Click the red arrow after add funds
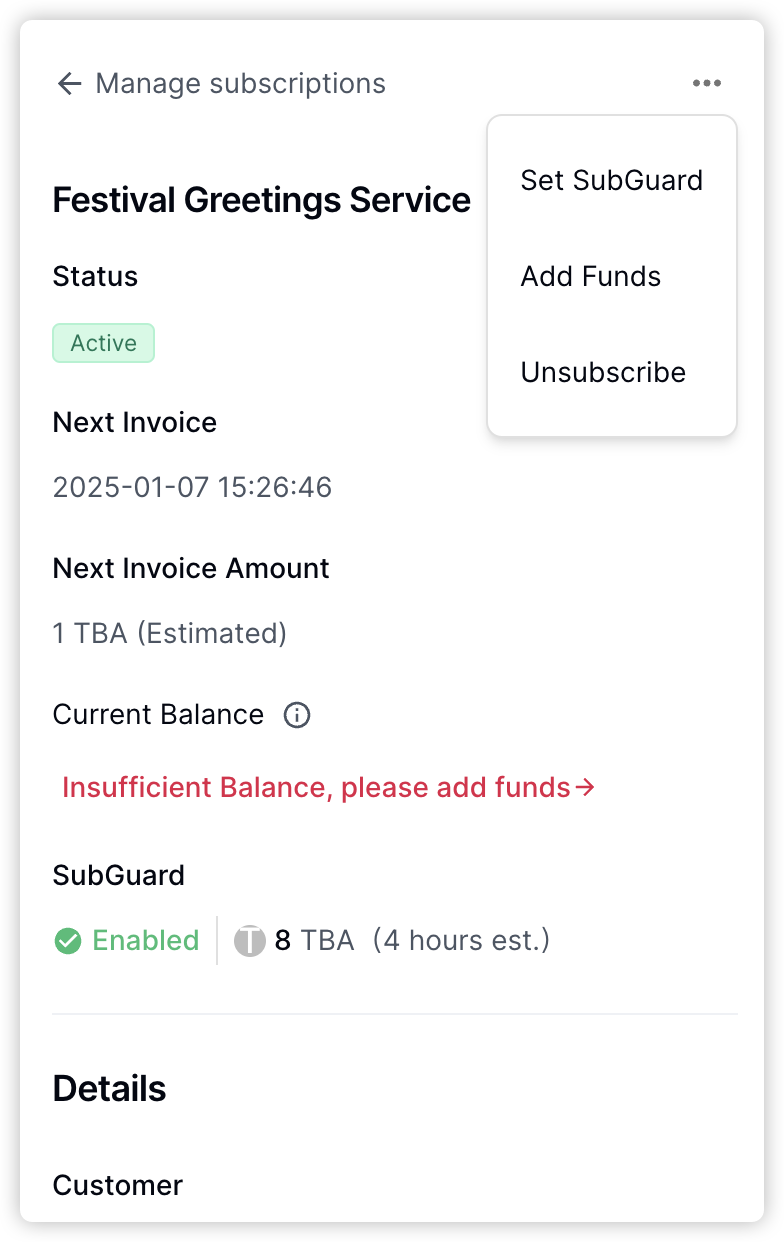 coord(586,787)
